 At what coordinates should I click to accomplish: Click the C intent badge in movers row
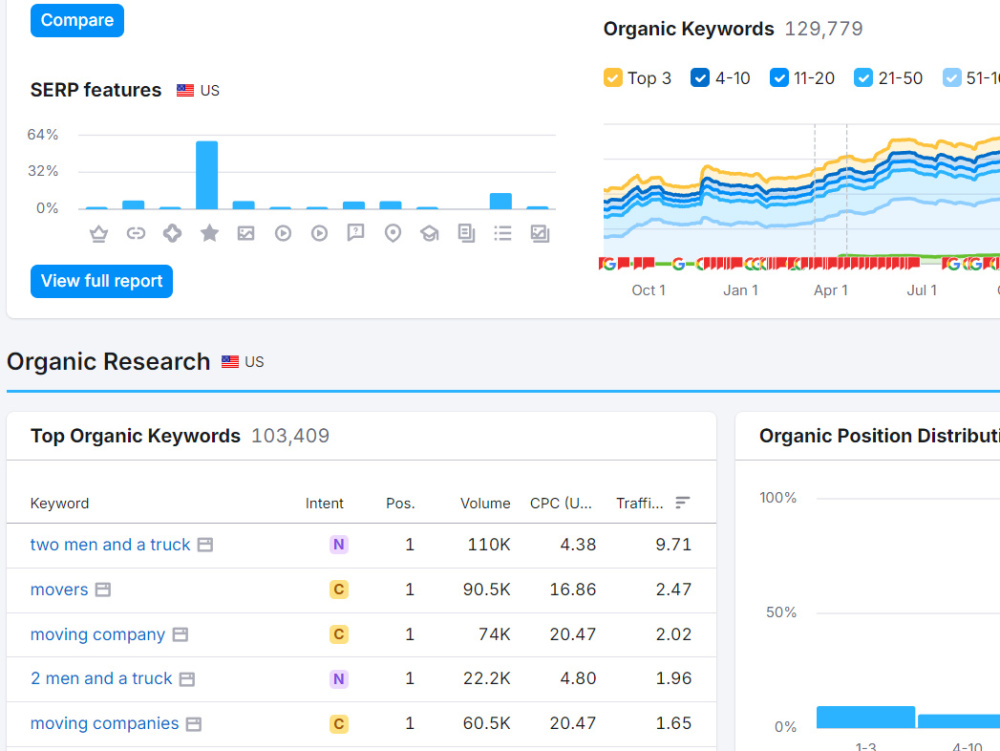click(339, 590)
